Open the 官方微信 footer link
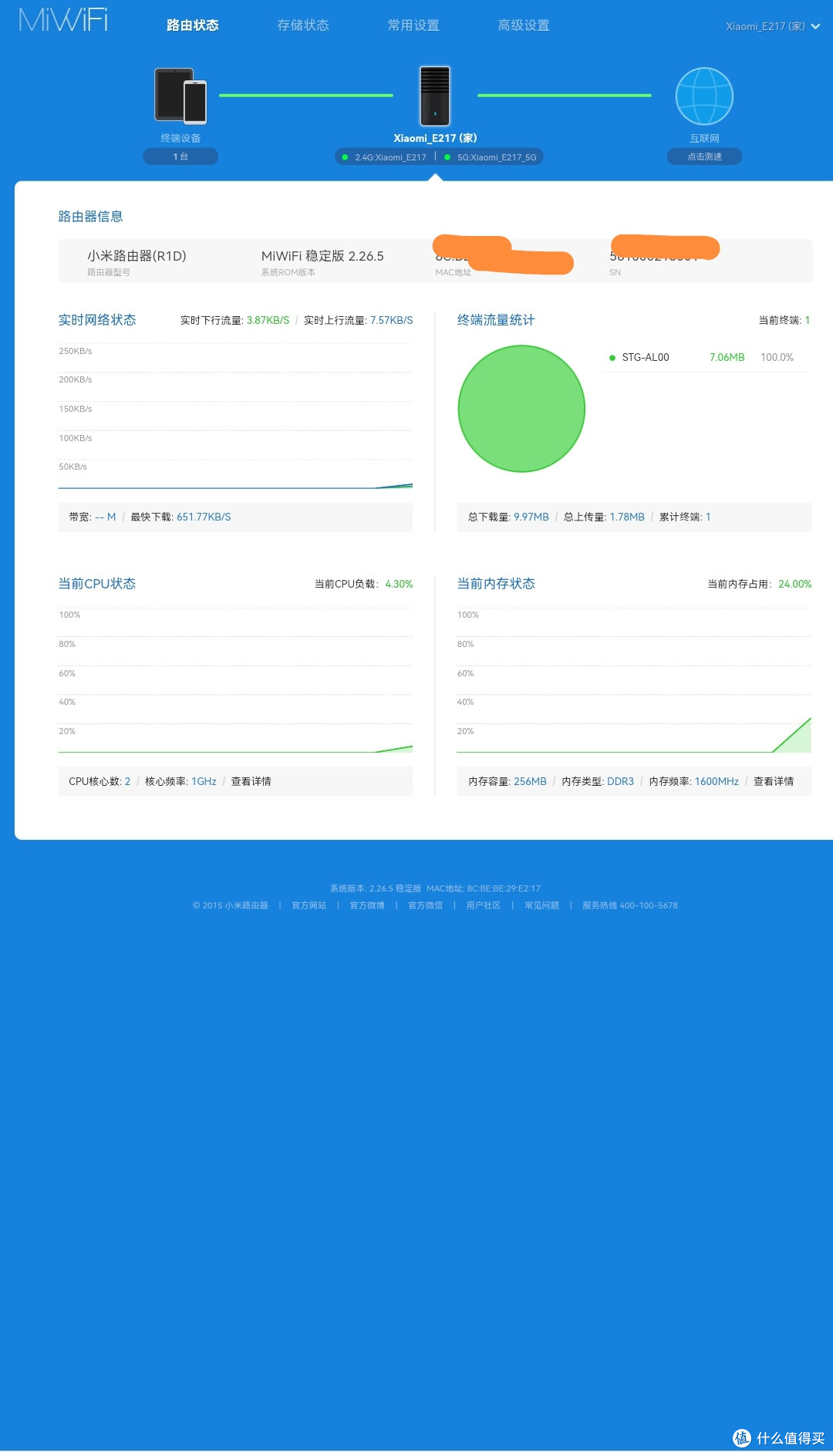Screen dimensions: 833x1456 click(x=425, y=906)
